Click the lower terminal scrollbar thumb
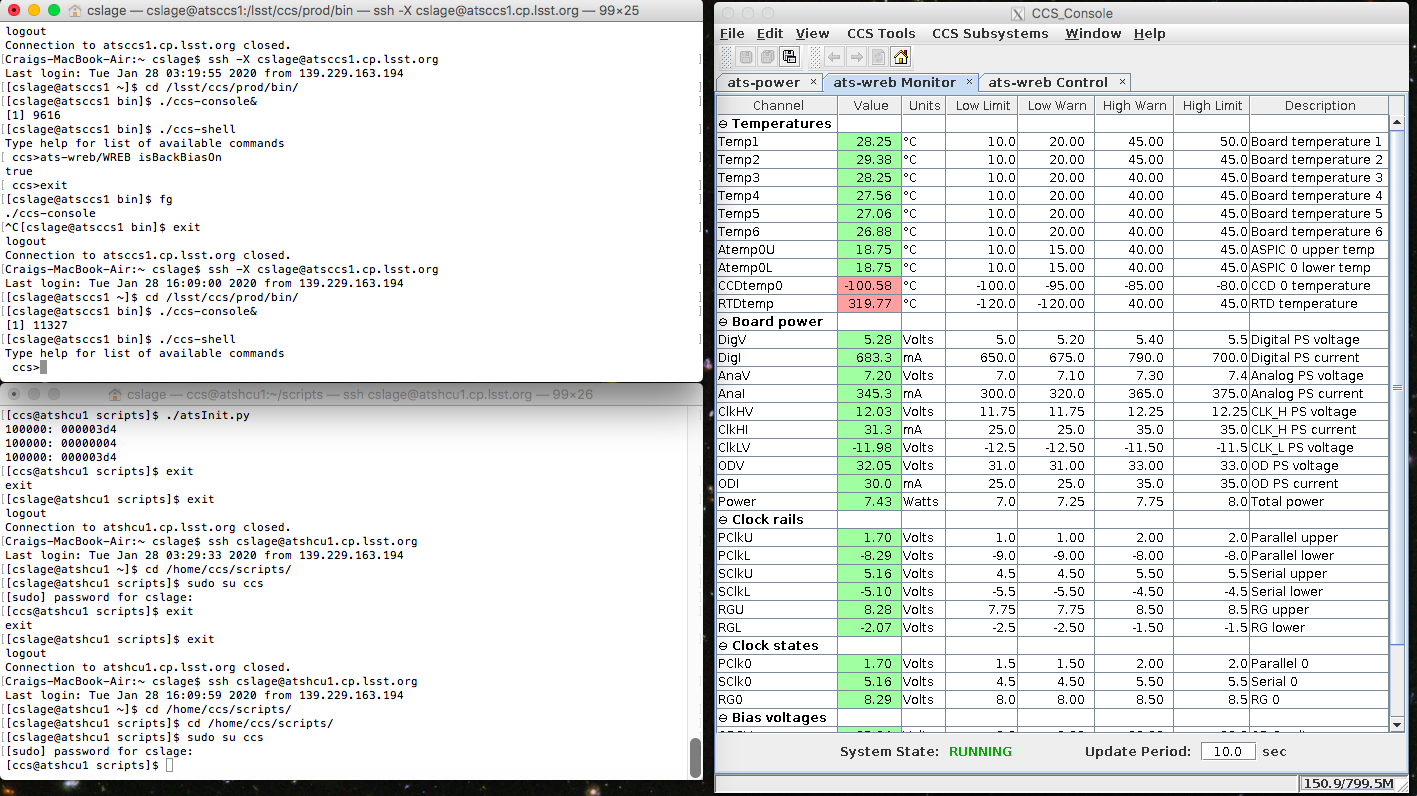This screenshot has width=1417, height=796. coord(695,757)
